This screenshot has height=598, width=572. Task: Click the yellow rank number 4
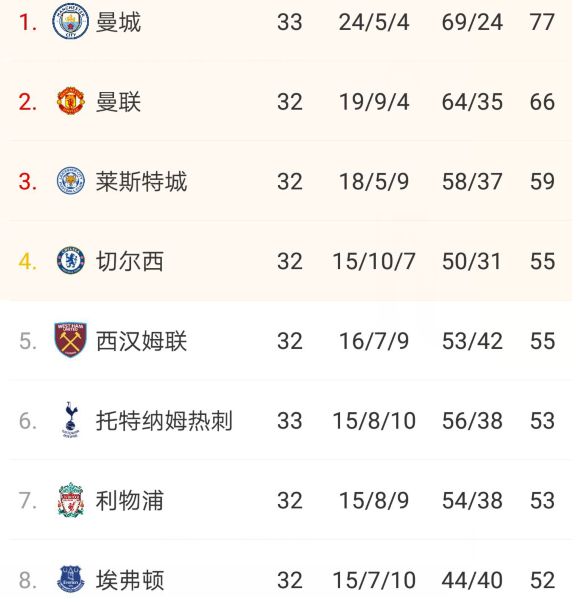click(28, 262)
